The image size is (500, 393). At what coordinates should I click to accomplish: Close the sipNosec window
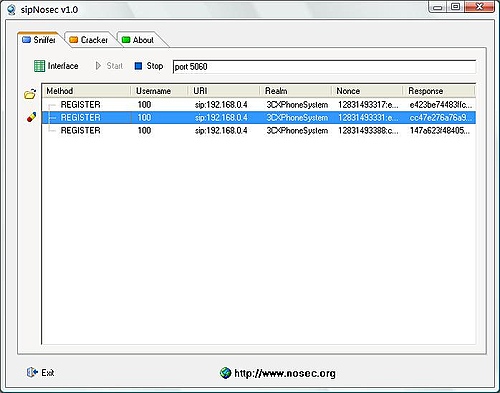coord(479,7)
